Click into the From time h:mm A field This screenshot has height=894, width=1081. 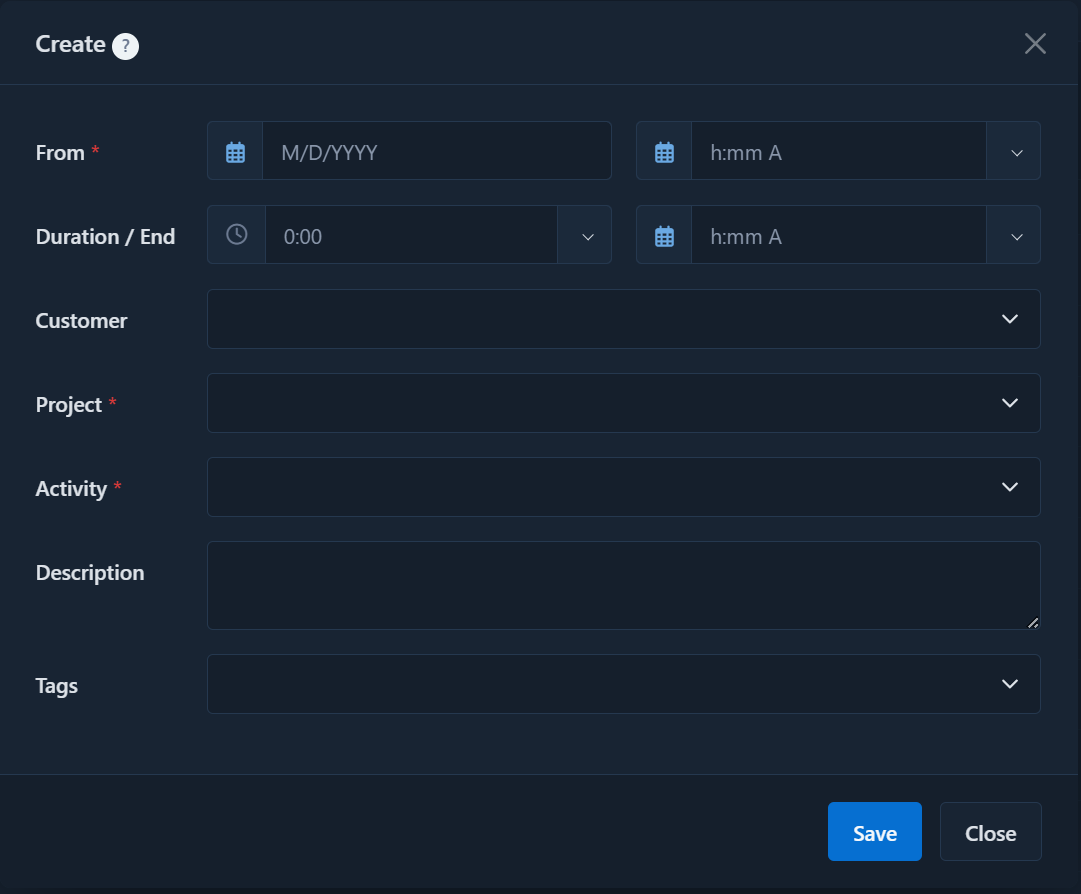[838, 152]
